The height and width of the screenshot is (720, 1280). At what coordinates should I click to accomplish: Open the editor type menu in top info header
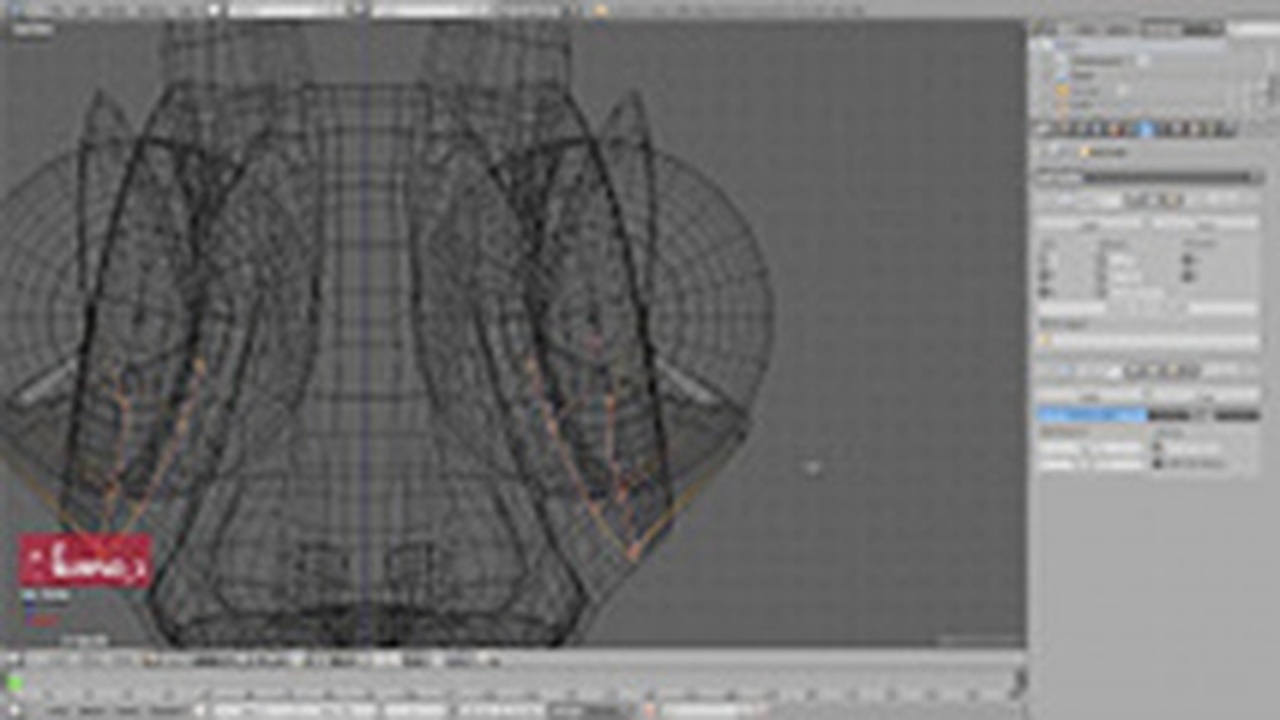(x=12, y=9)
